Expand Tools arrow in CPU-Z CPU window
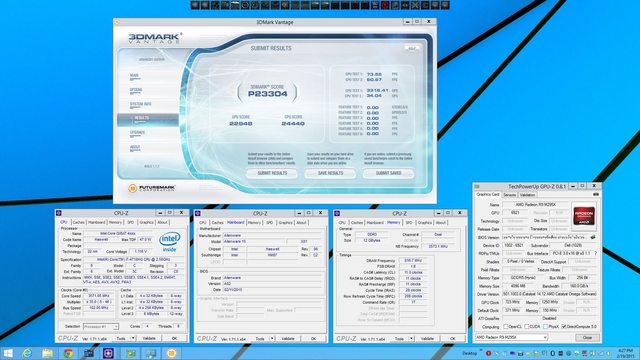The width and height of the screenshot is (640, 360). tap(133, 338)
